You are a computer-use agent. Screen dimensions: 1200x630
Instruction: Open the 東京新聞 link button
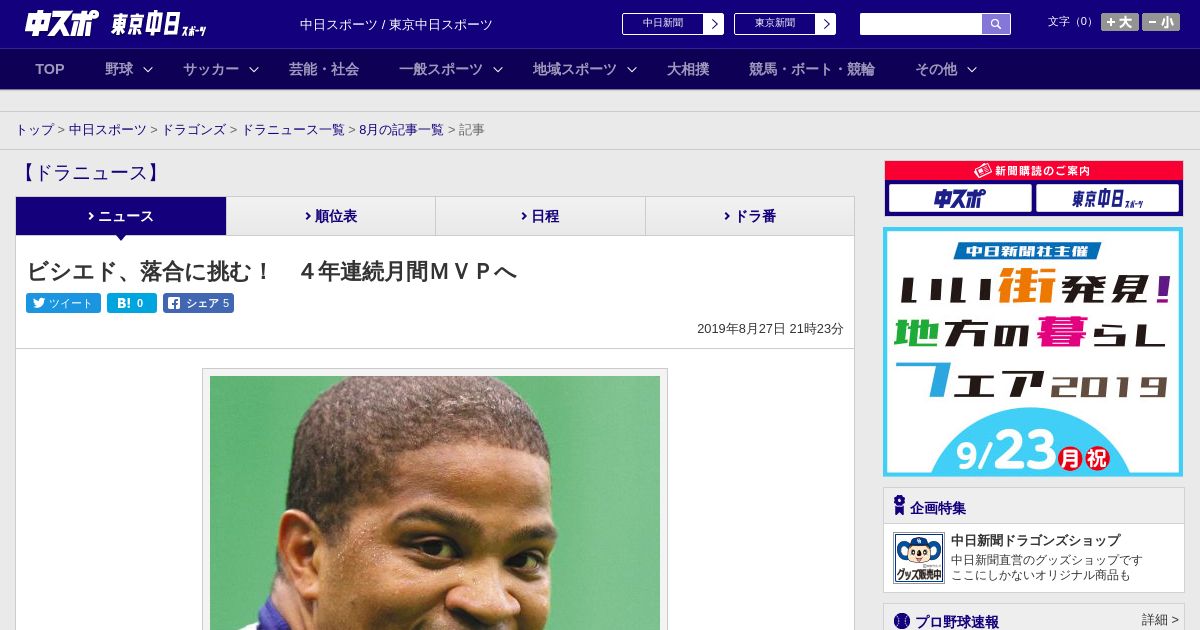click(x=775, y=24)
